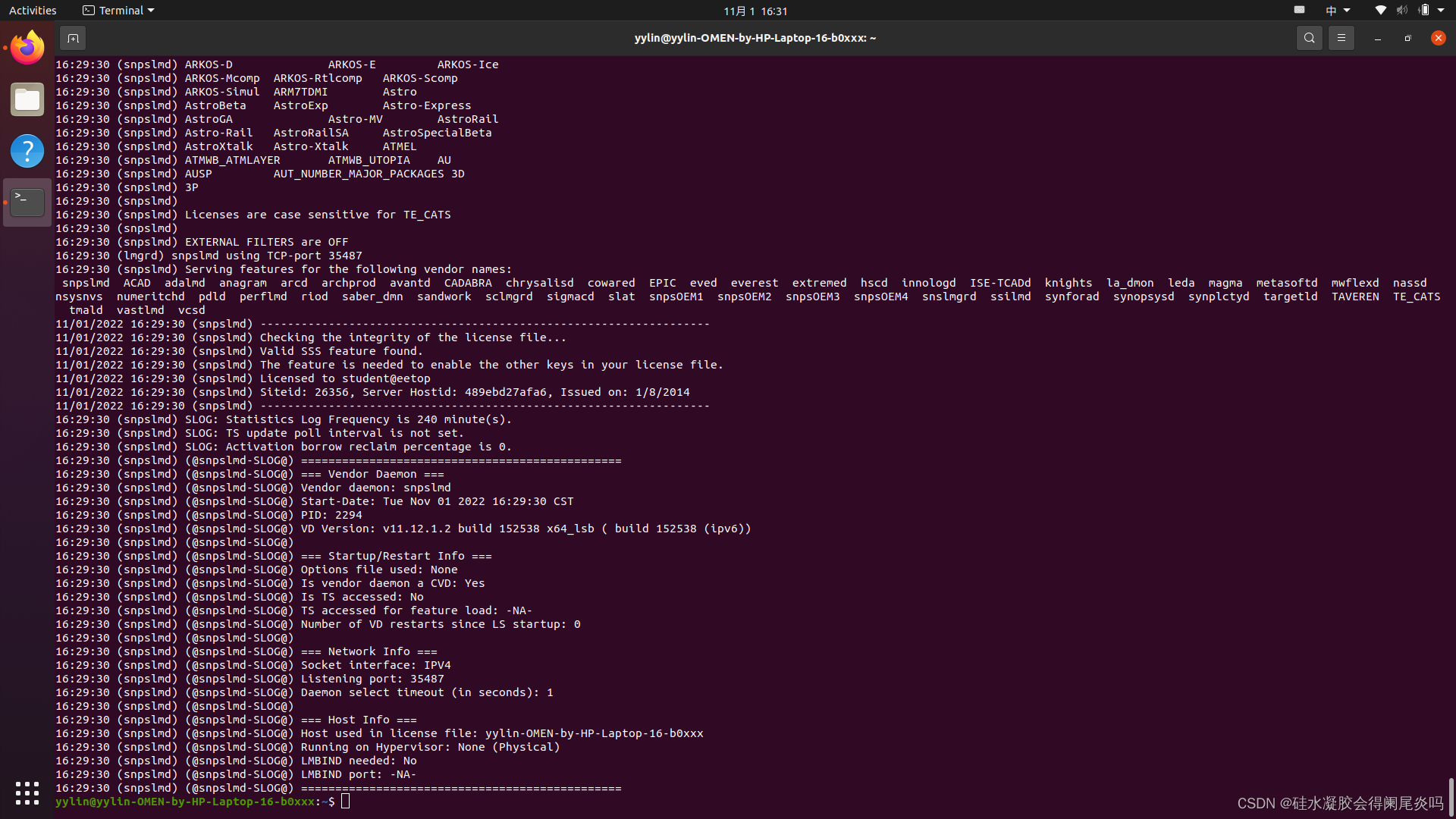Click vendor name 'CADABRA'

(x=468, y=283)
